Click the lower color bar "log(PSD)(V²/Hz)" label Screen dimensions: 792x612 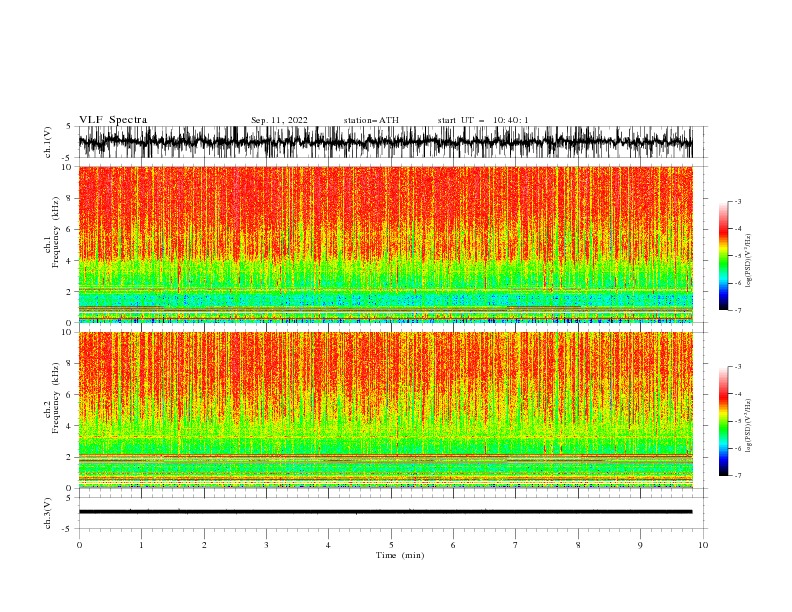point(749,426)
